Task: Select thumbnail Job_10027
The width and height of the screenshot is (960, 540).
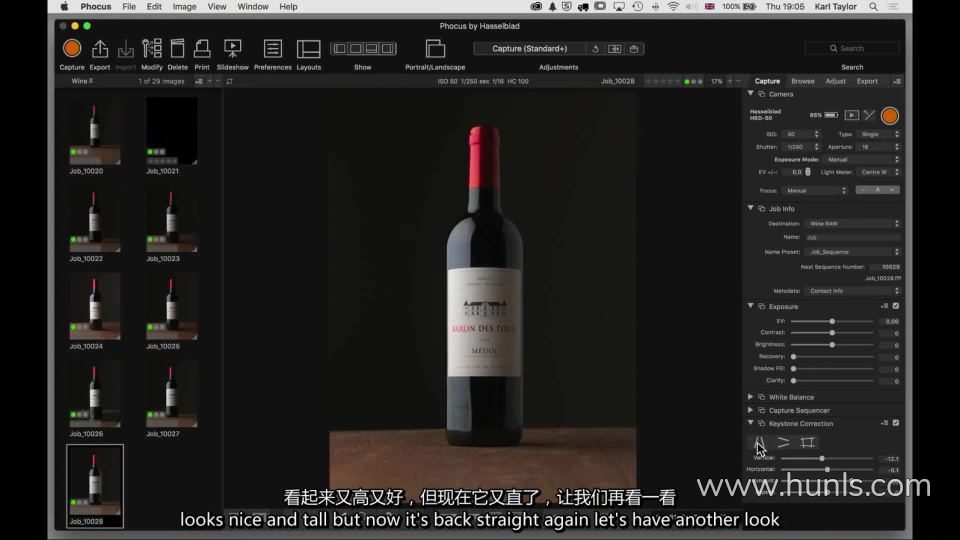Action: pos(172,394)
